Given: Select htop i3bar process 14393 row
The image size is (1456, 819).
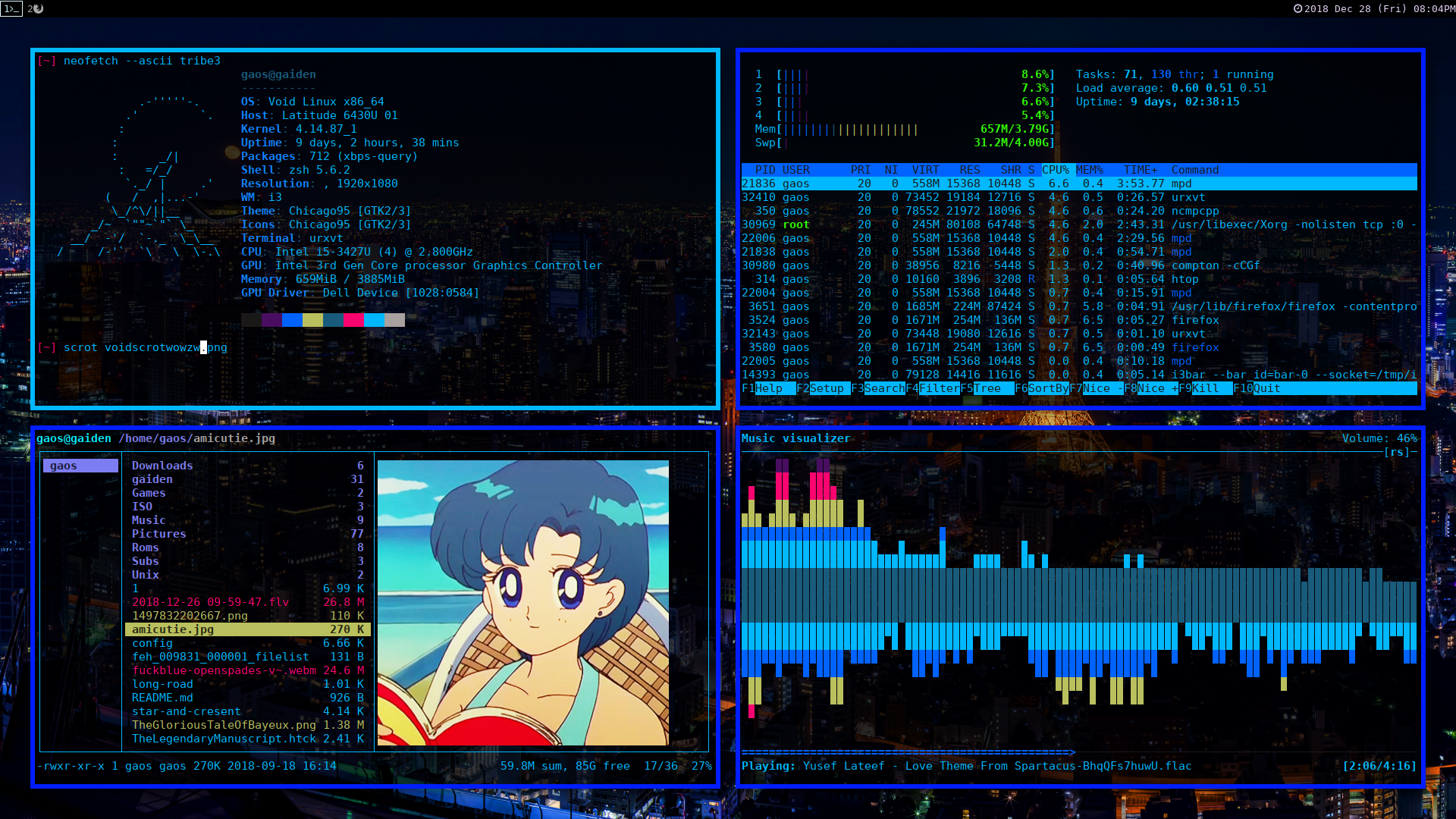Looking at the screenshot, I should pyautogui.click(x=1079, y=375).
